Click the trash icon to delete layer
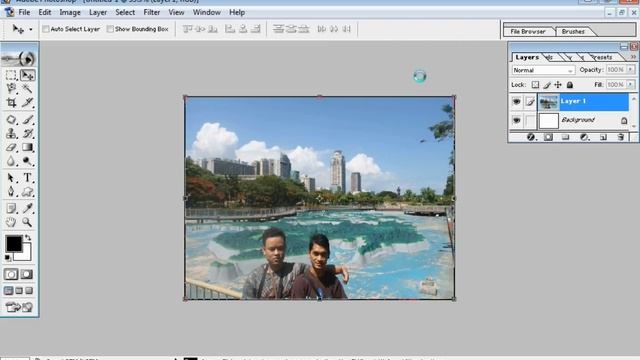The width and height of the screenshot is (640, 360). [x=621, y=137]
